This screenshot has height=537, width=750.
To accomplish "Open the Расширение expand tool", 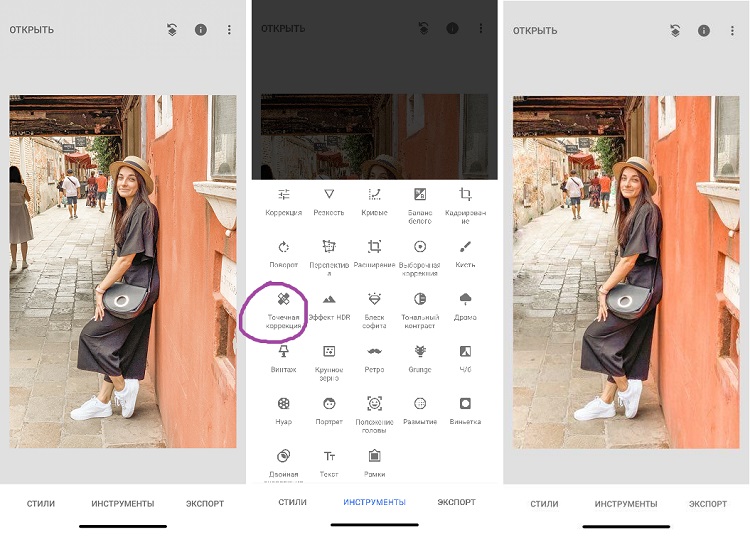I will click(x=375, y=254).
